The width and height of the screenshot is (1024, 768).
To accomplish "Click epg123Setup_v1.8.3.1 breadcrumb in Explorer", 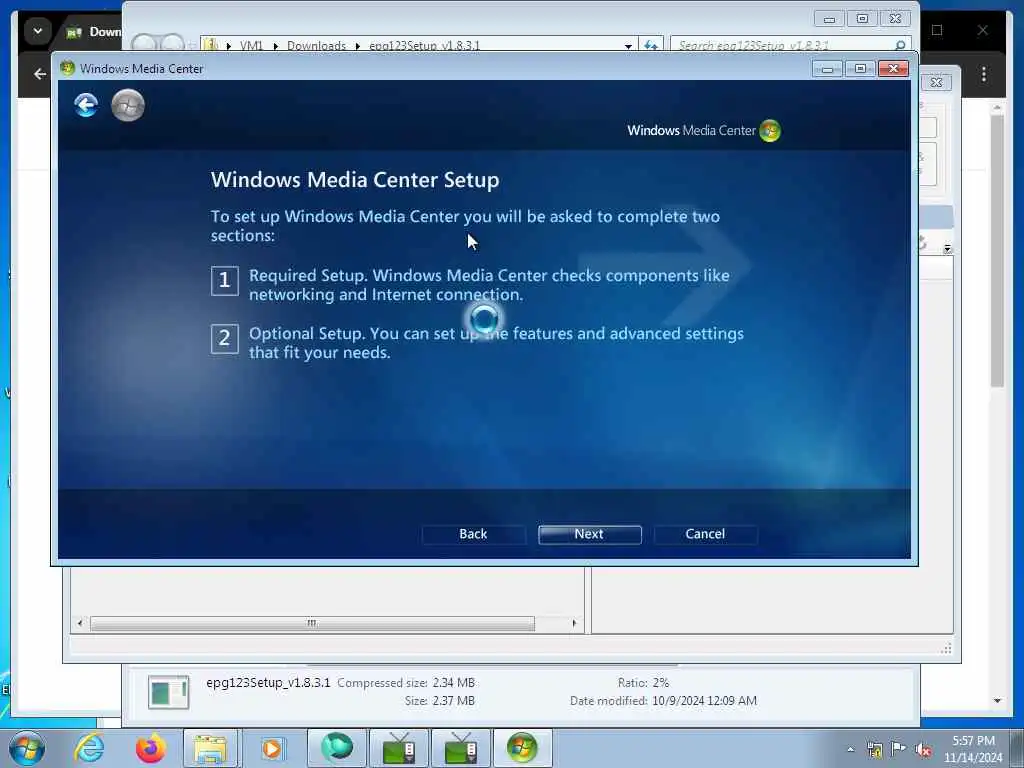I will (424, 45).
